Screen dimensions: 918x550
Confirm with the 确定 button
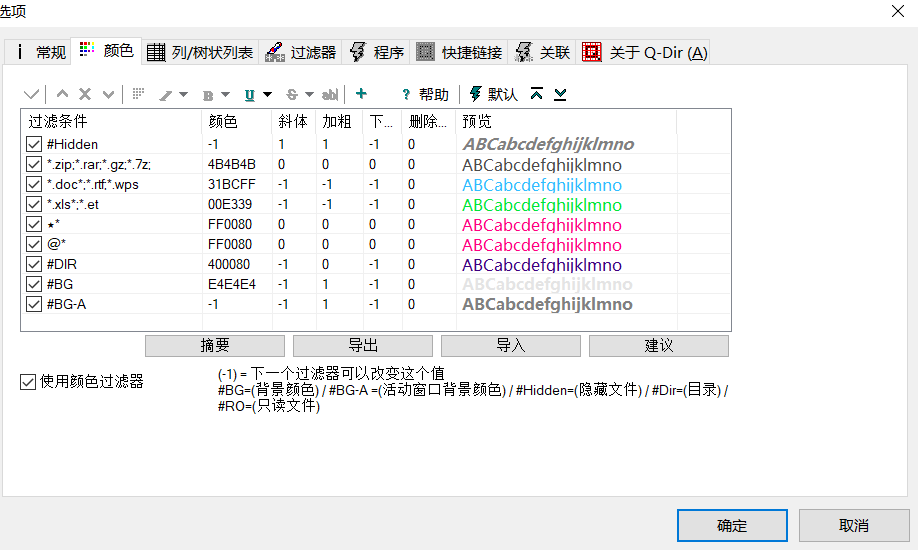[732, 525]
